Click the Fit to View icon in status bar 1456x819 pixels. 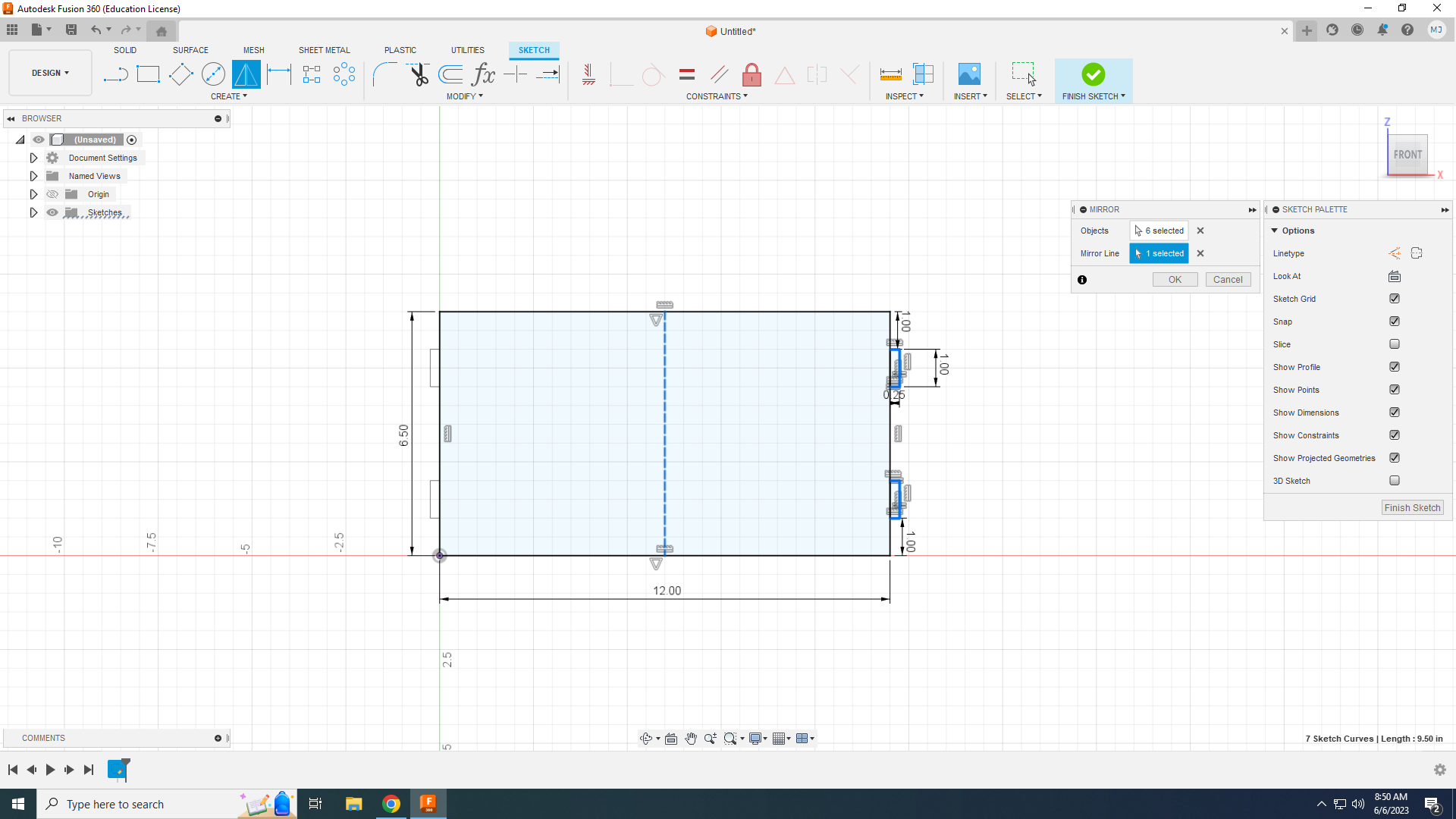[x=732, y=738]
